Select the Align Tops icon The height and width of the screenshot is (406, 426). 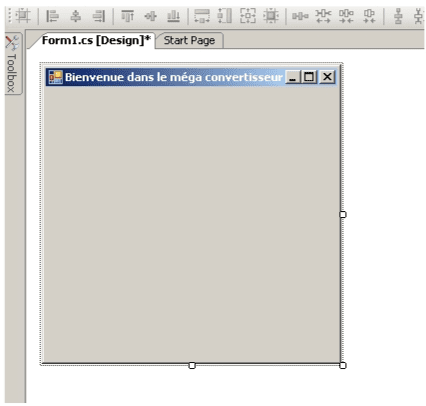[x=127, y=16]
